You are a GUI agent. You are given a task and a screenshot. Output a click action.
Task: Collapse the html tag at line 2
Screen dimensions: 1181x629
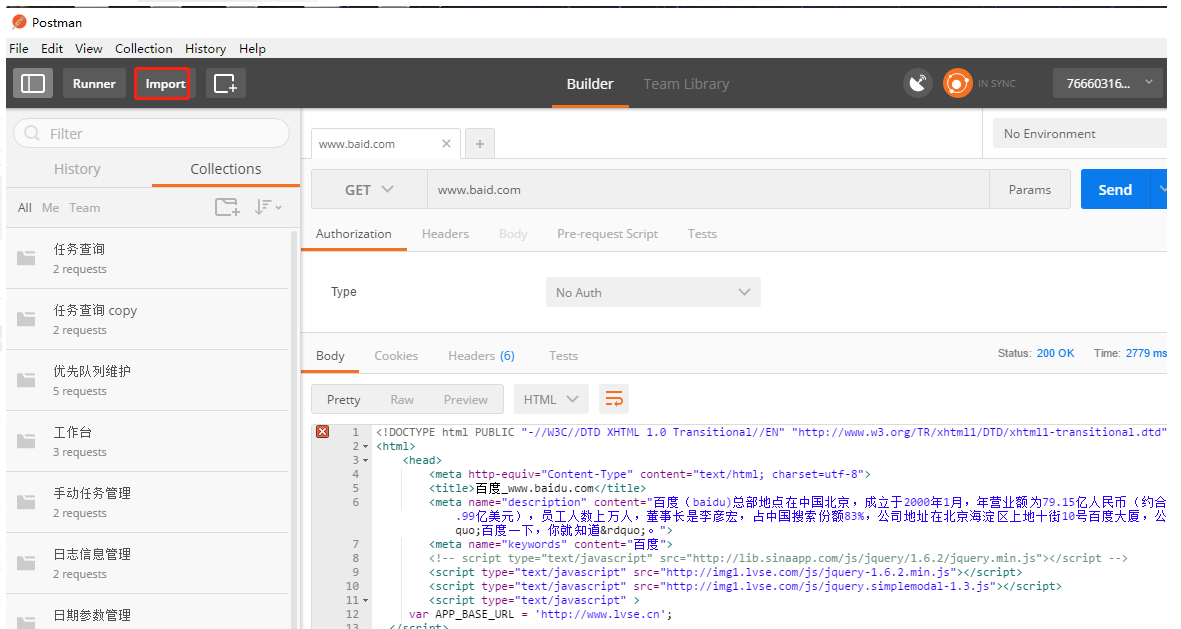[365, 446]
